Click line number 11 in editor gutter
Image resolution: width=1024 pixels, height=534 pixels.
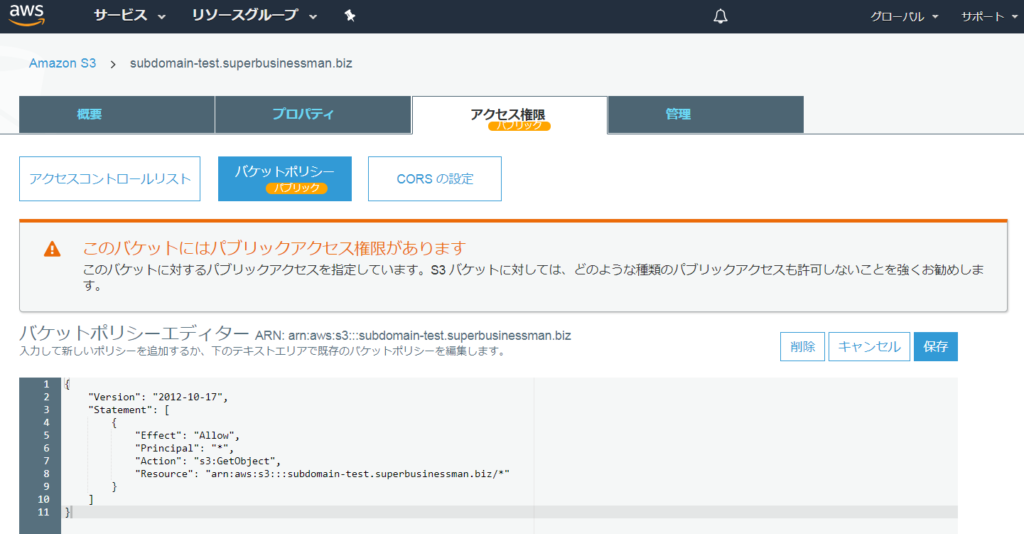(43, 512)
